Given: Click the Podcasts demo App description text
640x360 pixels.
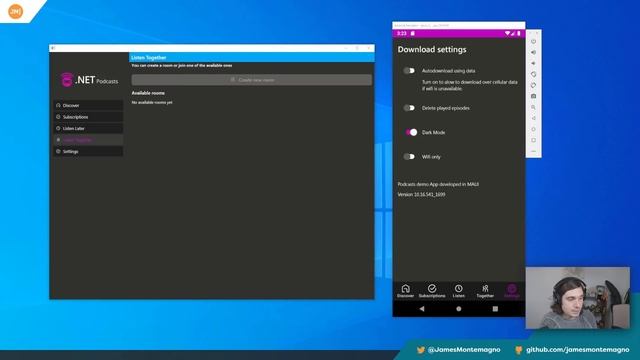Looking at the screenshot, I should (438, 184).
